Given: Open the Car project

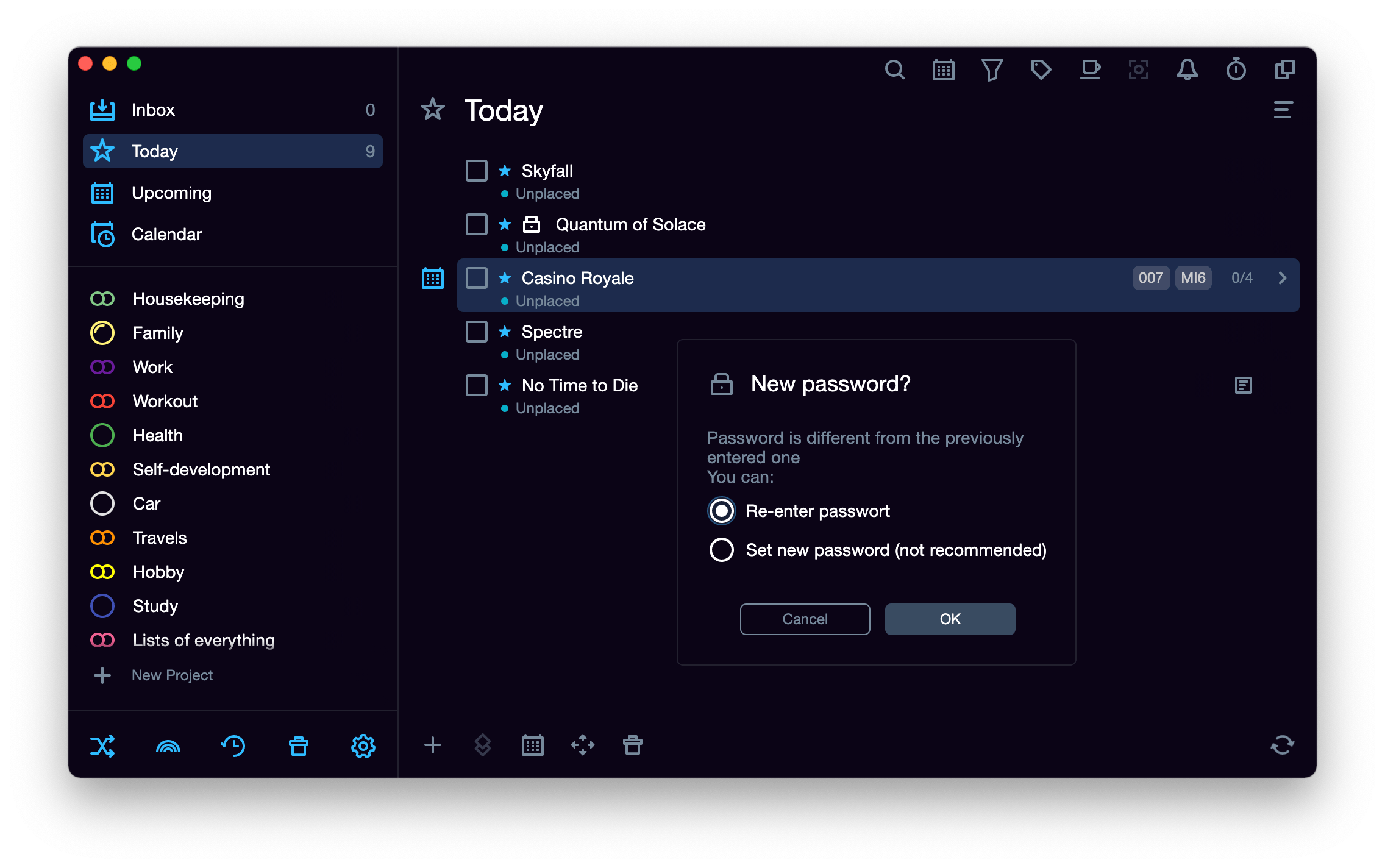Looking at the screenshot, I should point(233,503).
